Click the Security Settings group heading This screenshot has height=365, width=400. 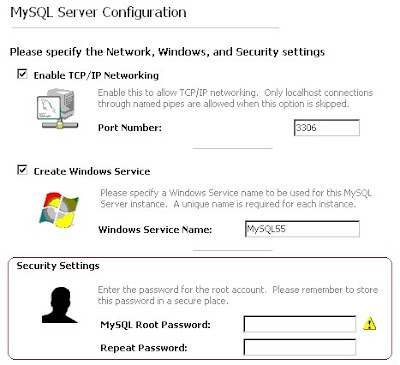(x=58, y=266)
